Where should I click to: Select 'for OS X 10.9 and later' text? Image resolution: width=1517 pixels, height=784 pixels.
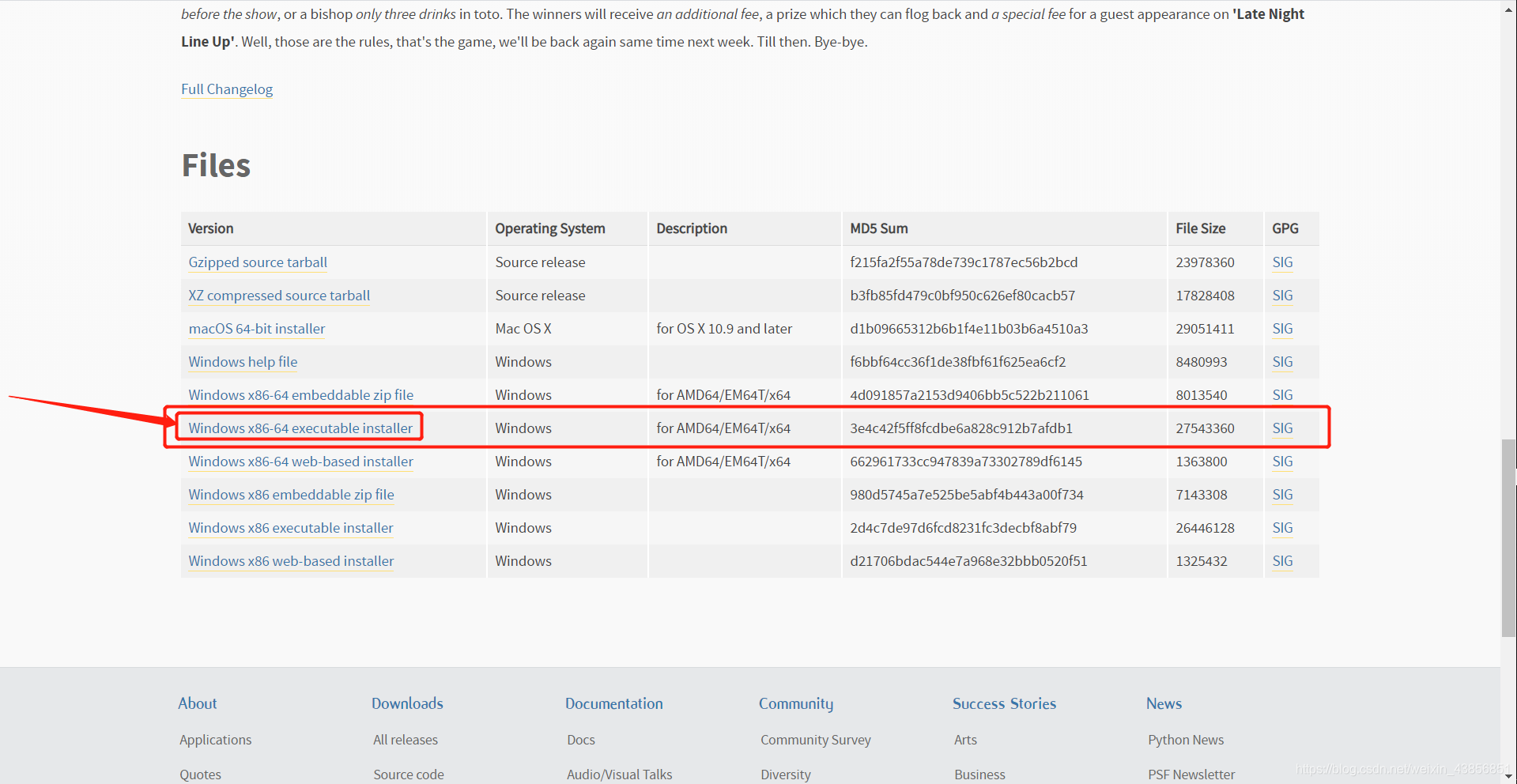point(724,329)
